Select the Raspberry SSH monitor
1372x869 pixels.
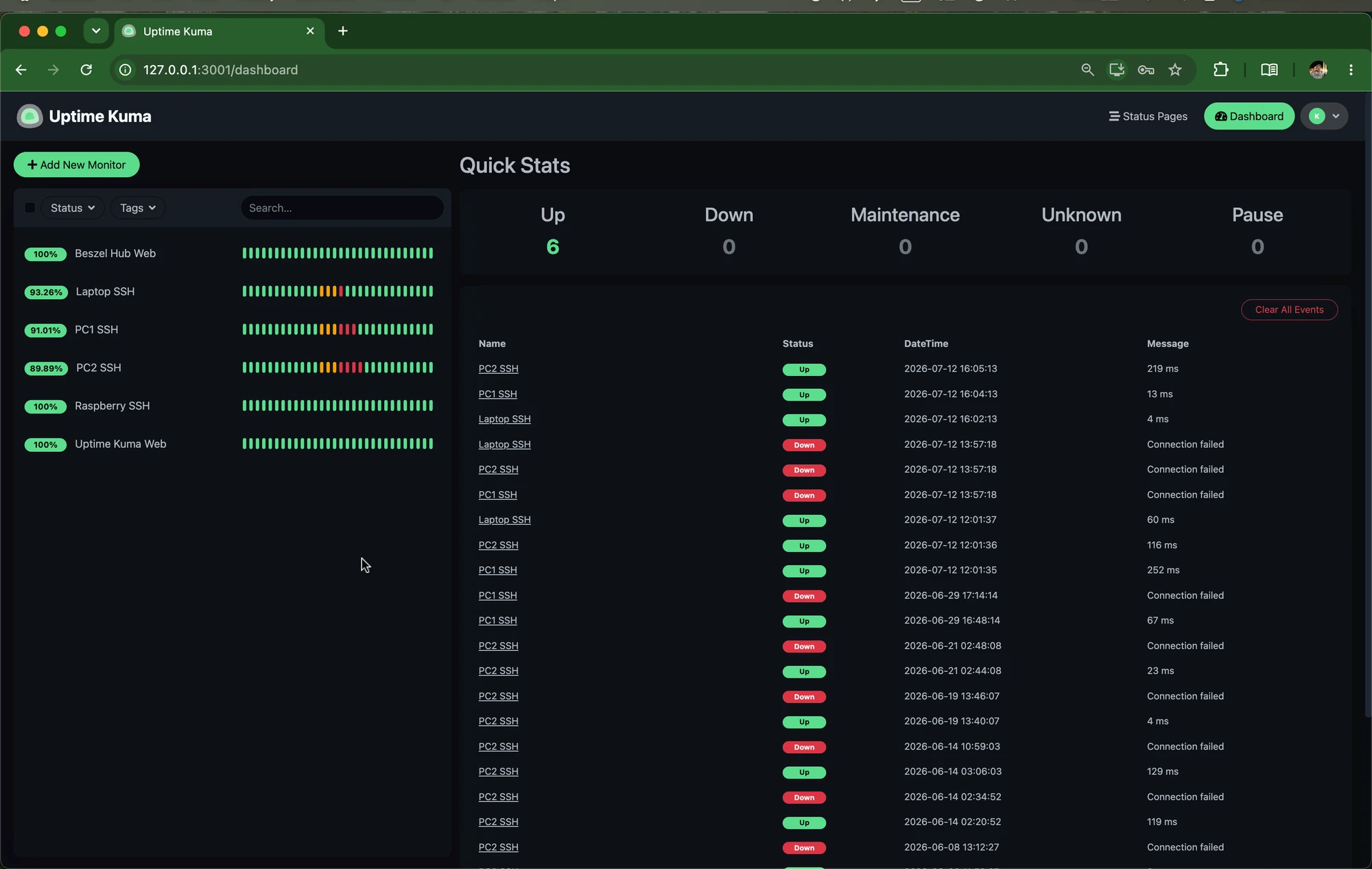(232, 406)
